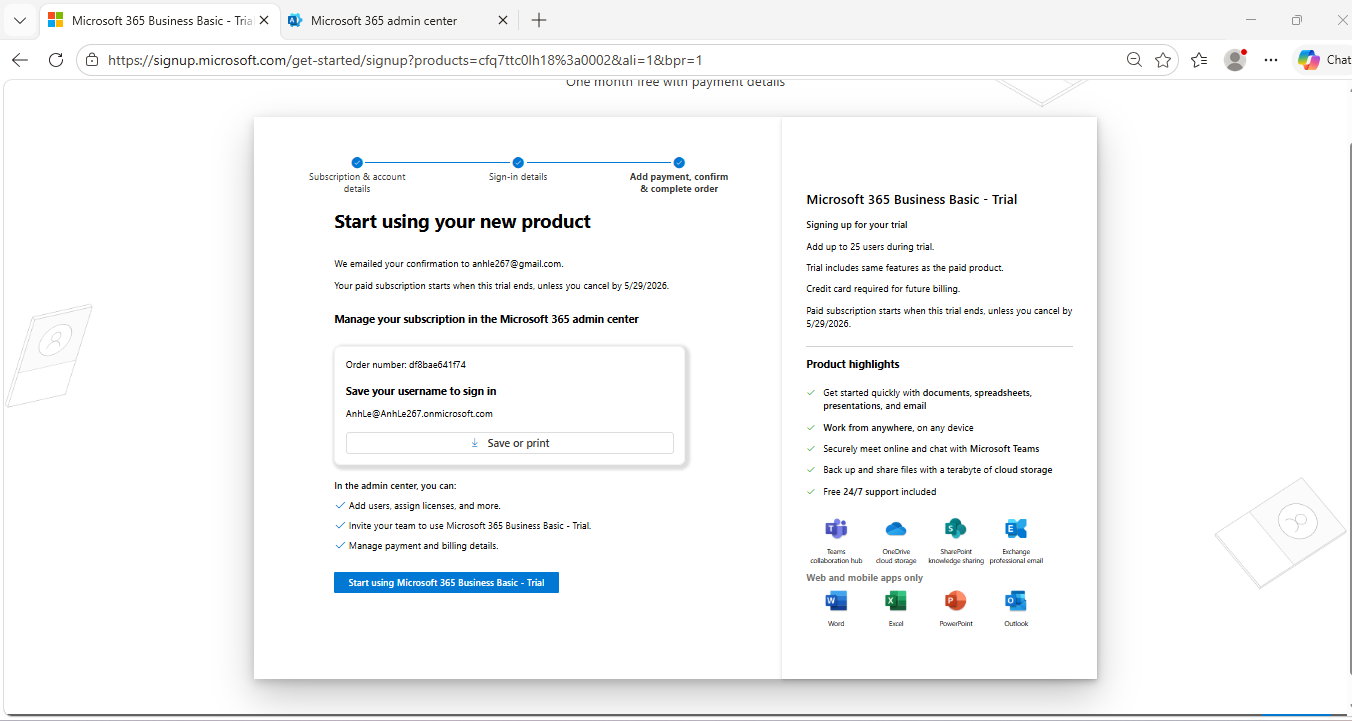
Task: Click the SharePoint knowledge sharing icon
Action: [x=955, y=529]
